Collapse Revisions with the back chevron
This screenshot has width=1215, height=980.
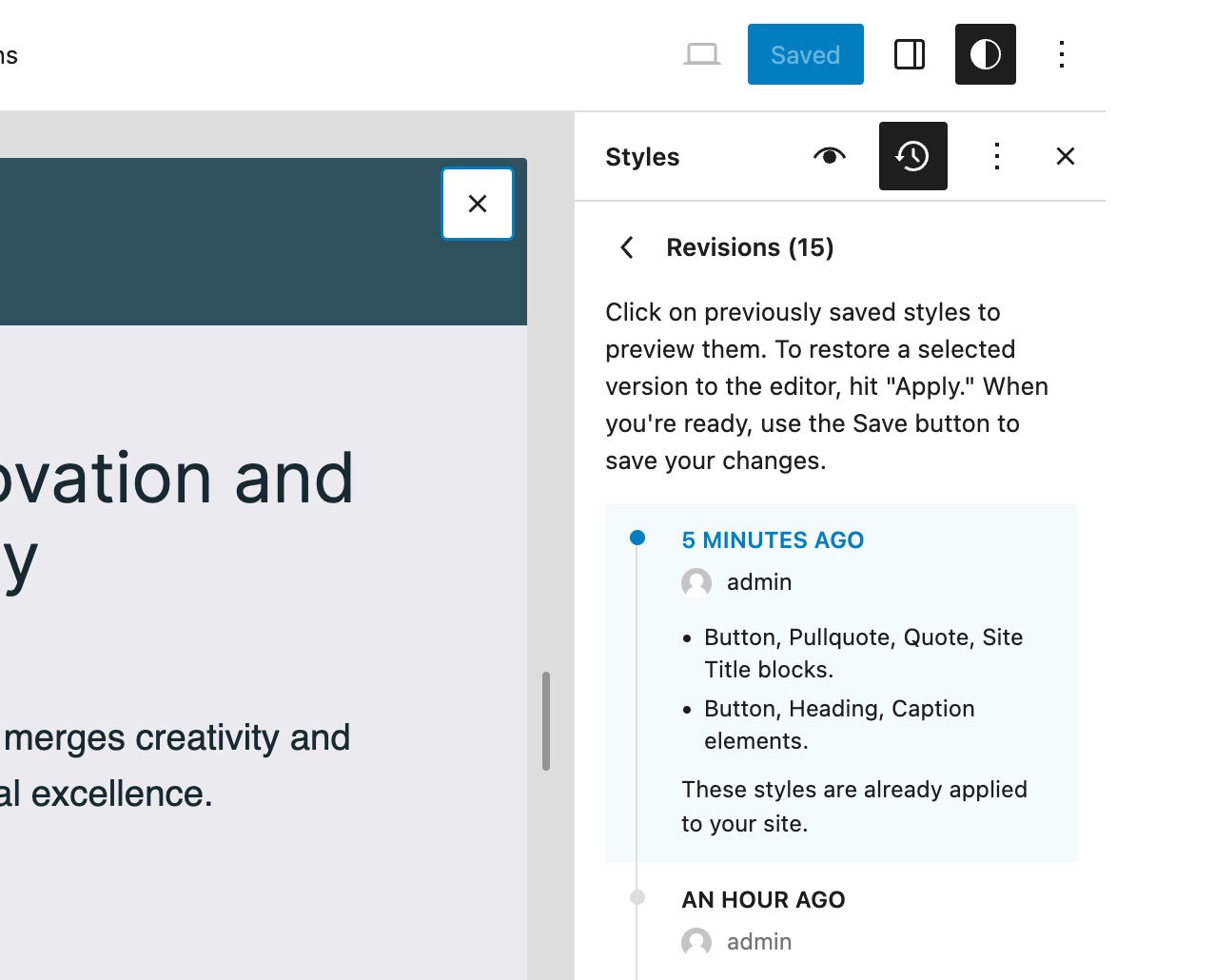pyautogui.click(x=626, y=247)
